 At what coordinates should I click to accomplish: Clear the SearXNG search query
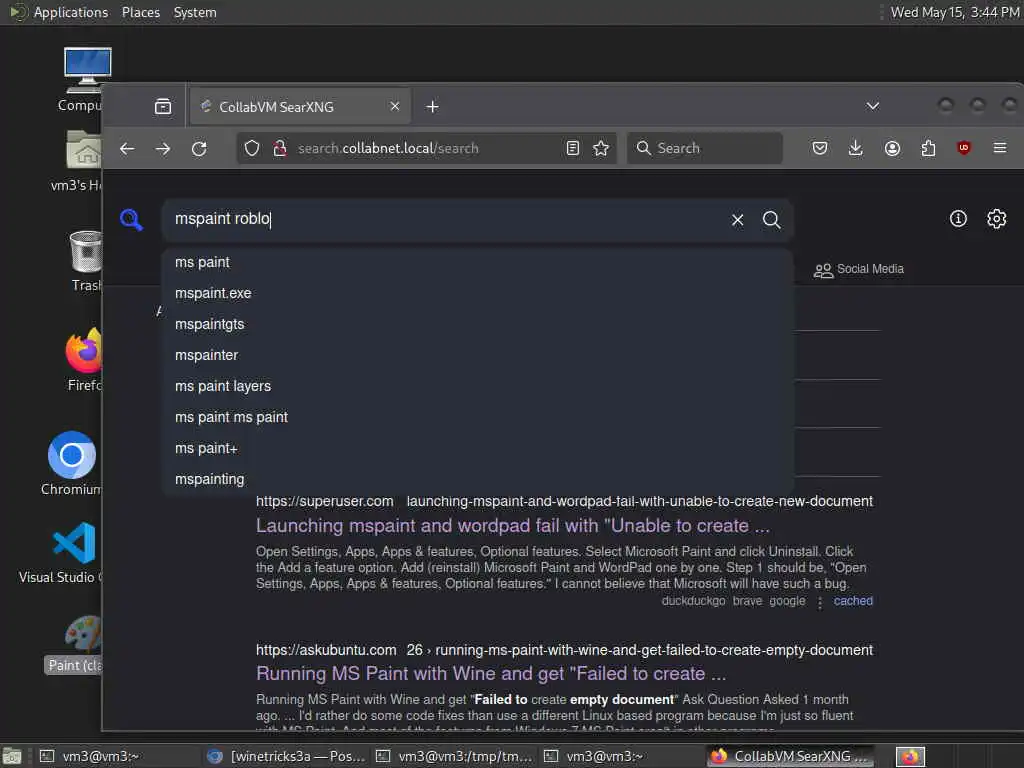(x=737, y=220)
